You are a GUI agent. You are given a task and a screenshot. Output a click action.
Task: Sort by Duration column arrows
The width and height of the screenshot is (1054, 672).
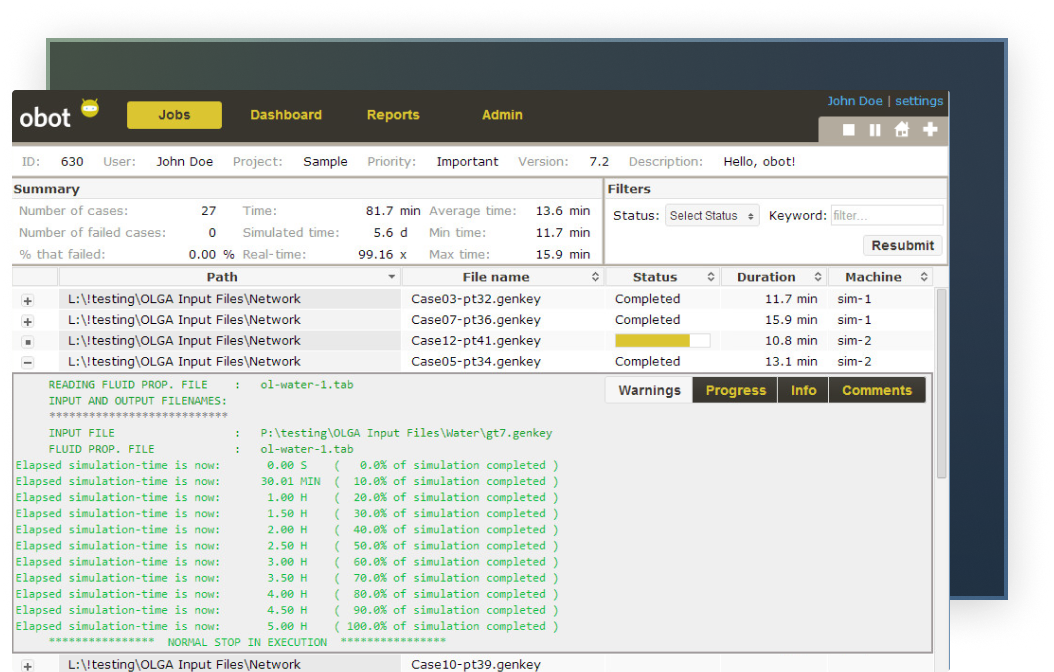tap(817, 278)
